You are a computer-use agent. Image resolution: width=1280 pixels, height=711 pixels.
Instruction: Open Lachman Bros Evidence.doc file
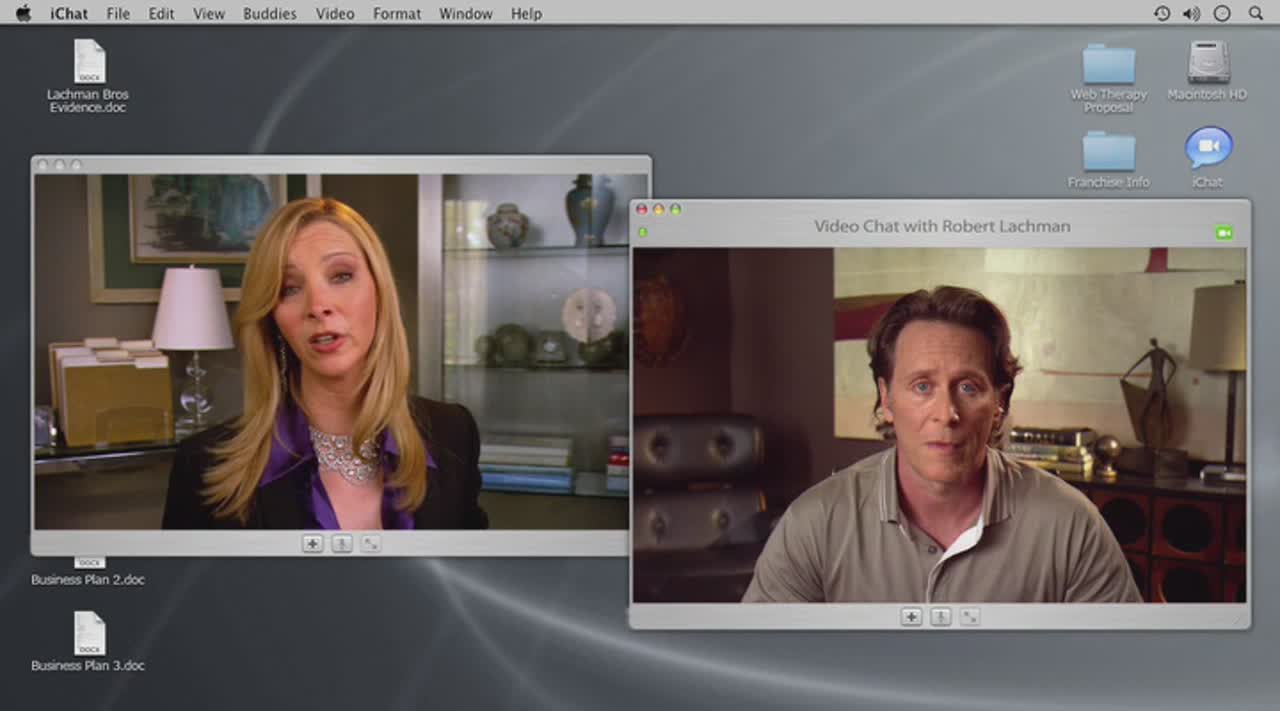(x=89, y=62)
